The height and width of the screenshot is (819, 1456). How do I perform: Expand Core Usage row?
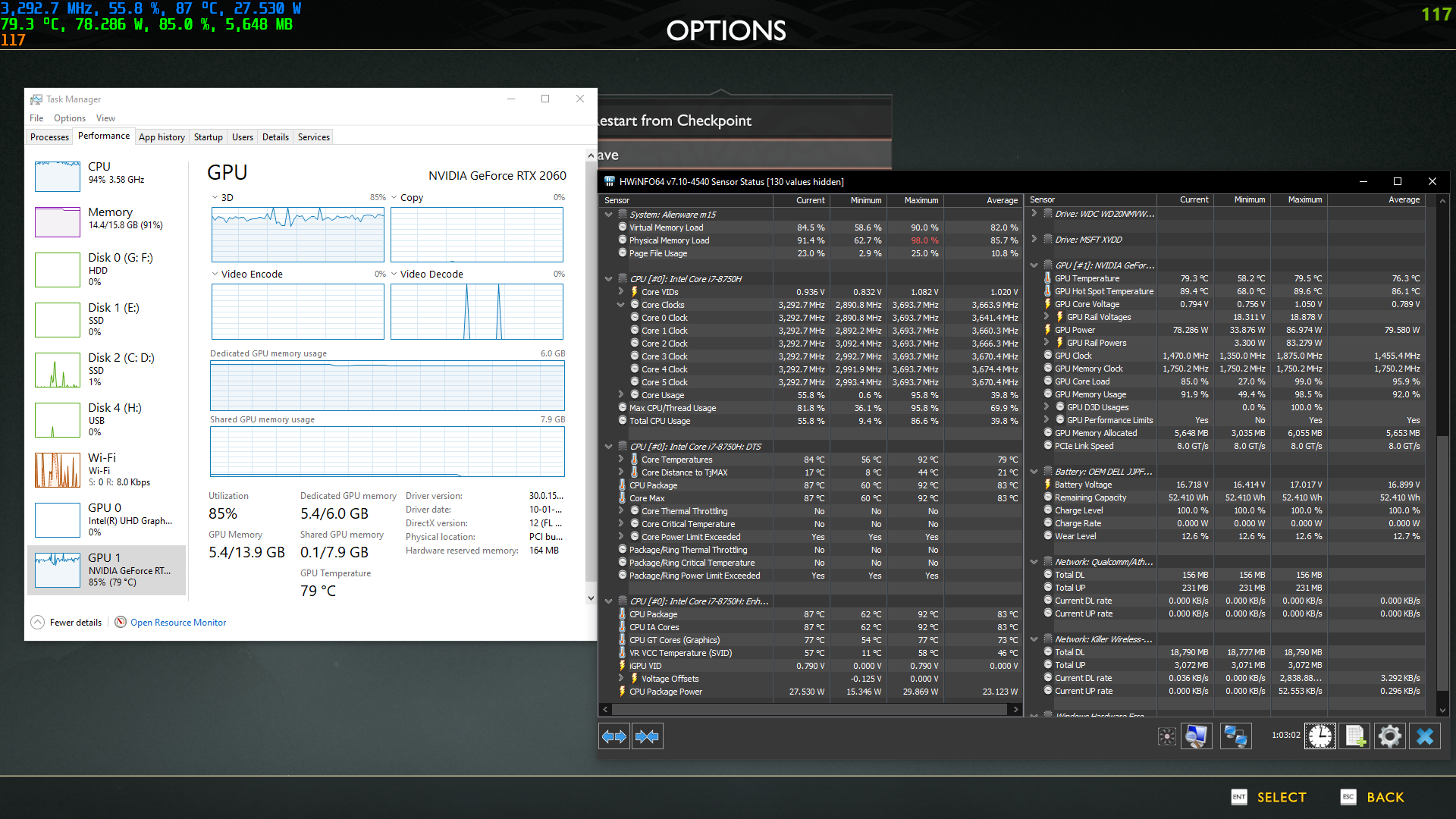621,395
